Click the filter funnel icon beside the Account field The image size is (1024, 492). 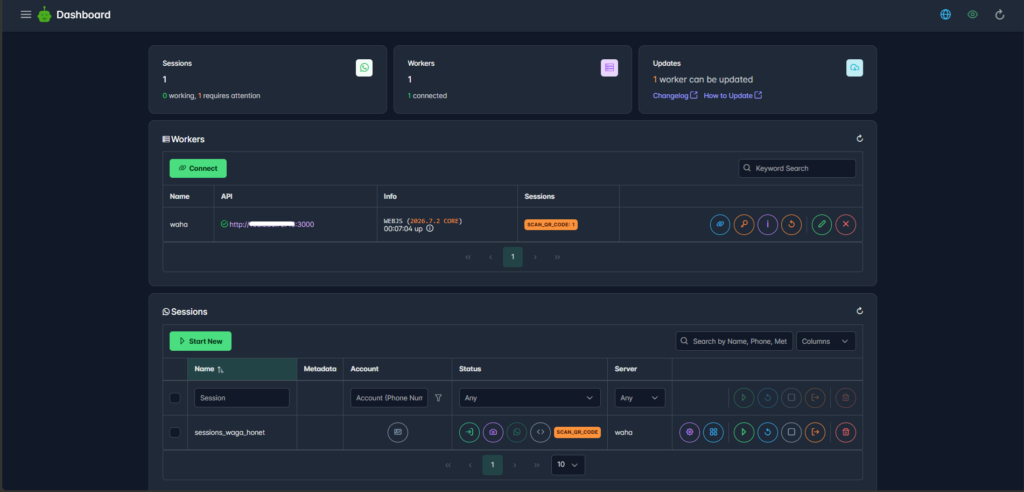tap(438, 397)
